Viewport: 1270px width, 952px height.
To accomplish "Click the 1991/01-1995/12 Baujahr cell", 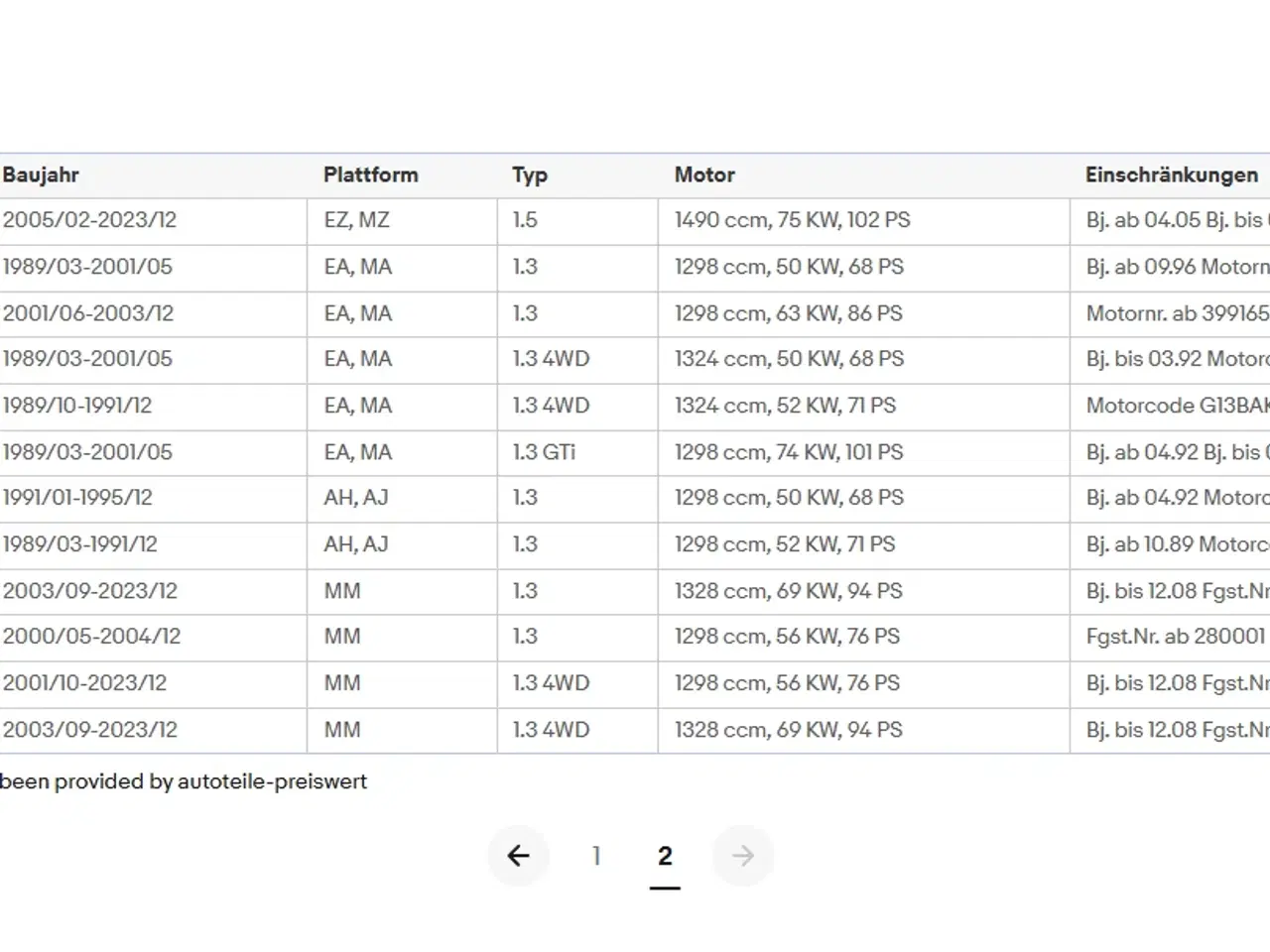I will point(77,498).
